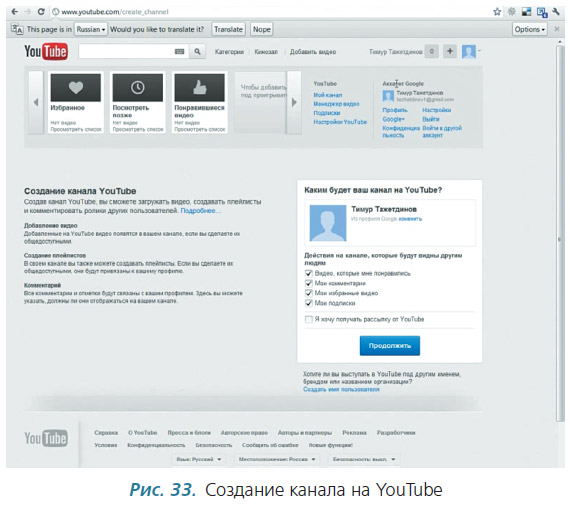Uncheck Мои избранные видео checkbox
Image resolution: width=570 pixels, height=506 pixels.
pyautogui.click(x=309, y=293)
